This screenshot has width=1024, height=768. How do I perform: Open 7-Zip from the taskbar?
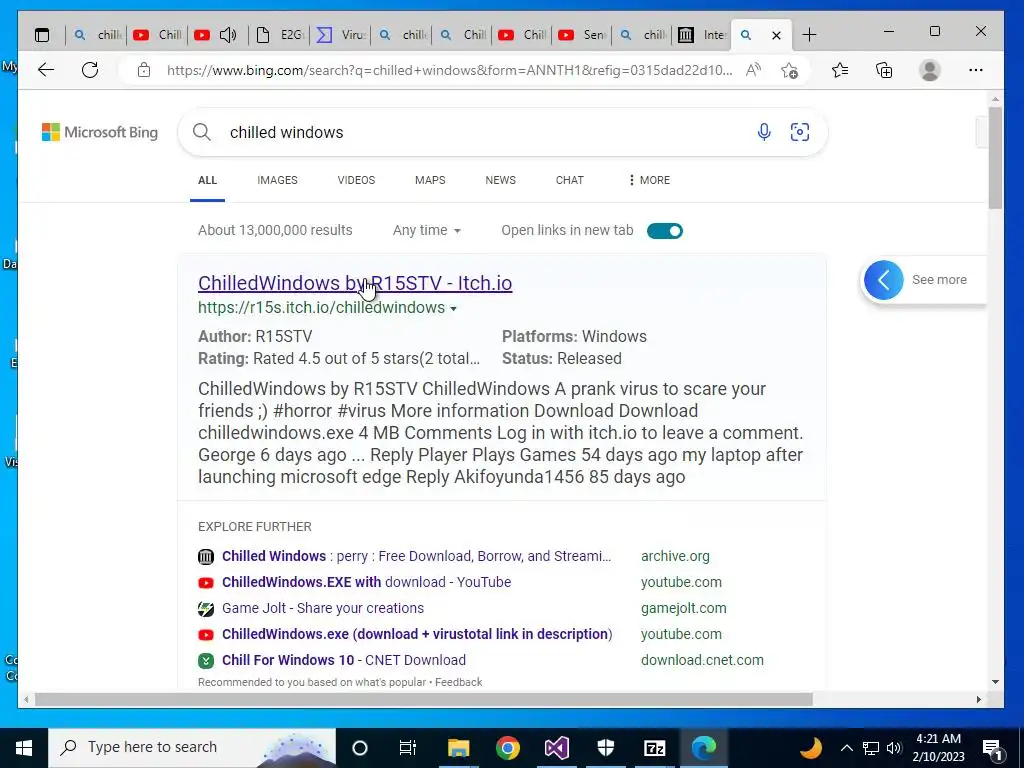(x=654, y=748)
